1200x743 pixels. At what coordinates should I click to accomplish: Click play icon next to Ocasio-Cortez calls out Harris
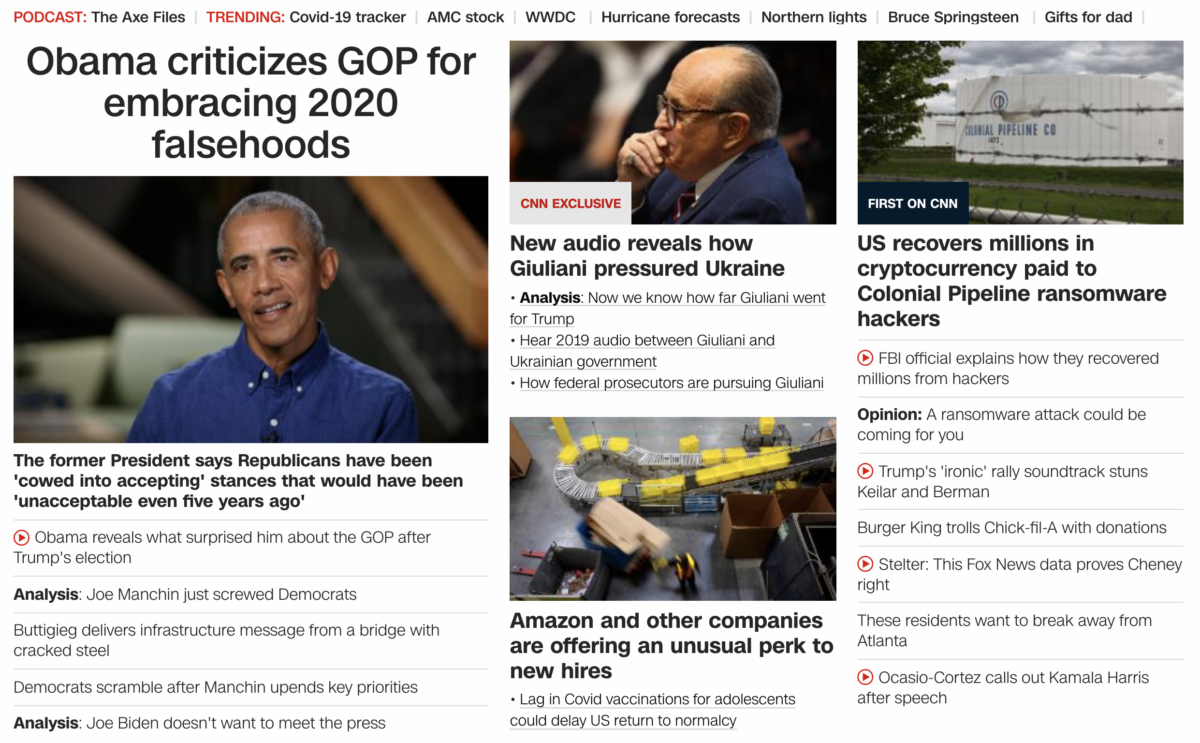coord(865,677)
